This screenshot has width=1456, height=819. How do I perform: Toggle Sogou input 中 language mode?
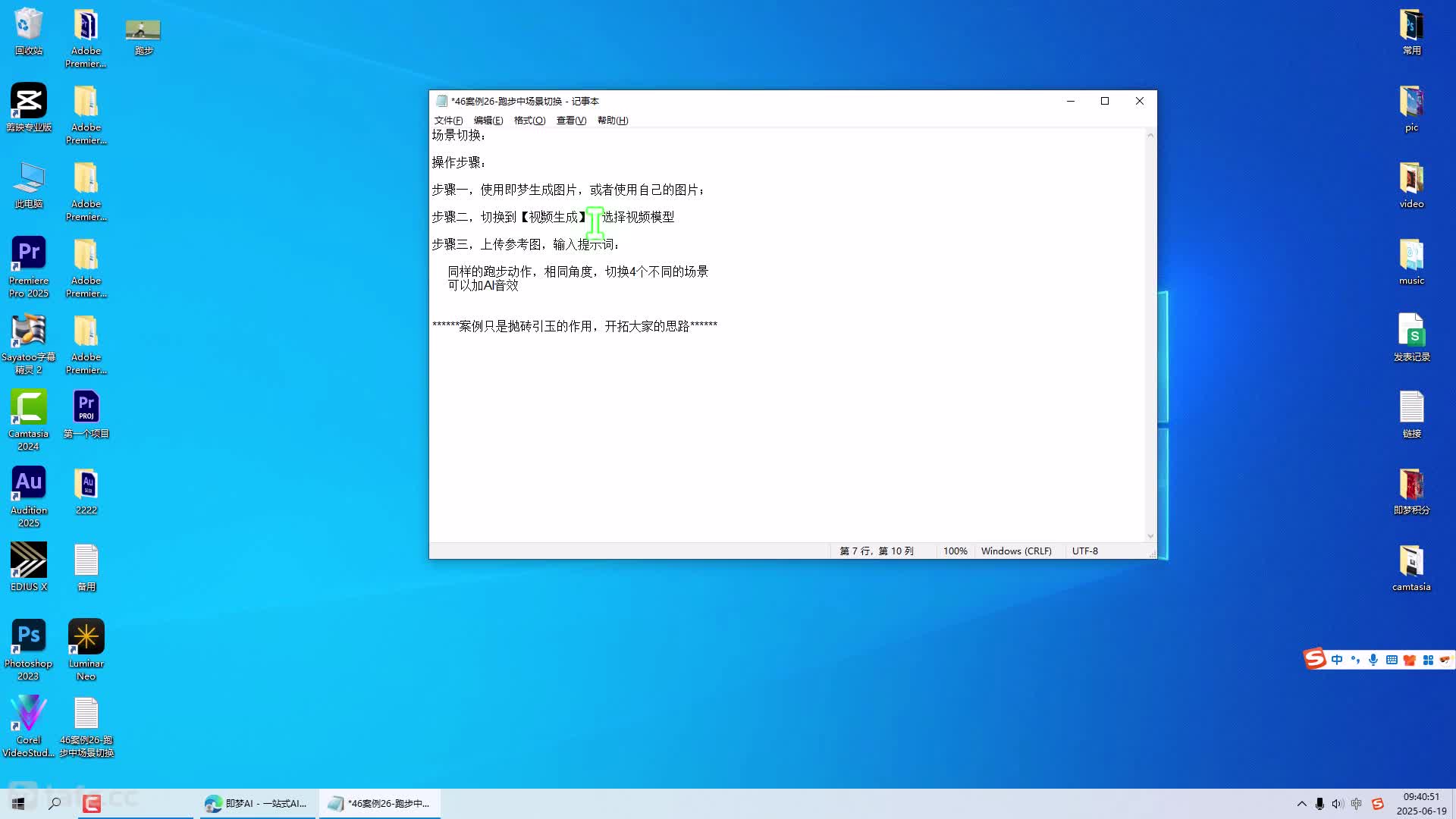click(x=1337, y=660)
